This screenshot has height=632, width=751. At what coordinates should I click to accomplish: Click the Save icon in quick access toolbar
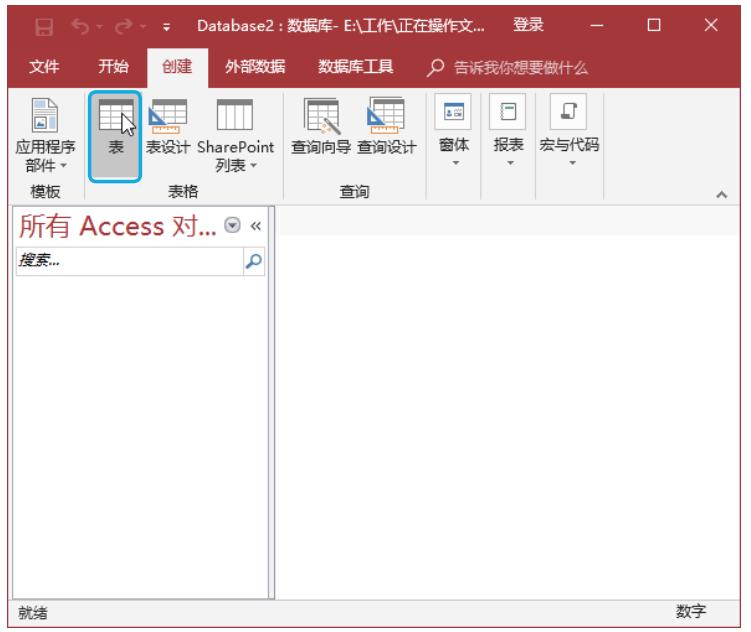(44, 27)
